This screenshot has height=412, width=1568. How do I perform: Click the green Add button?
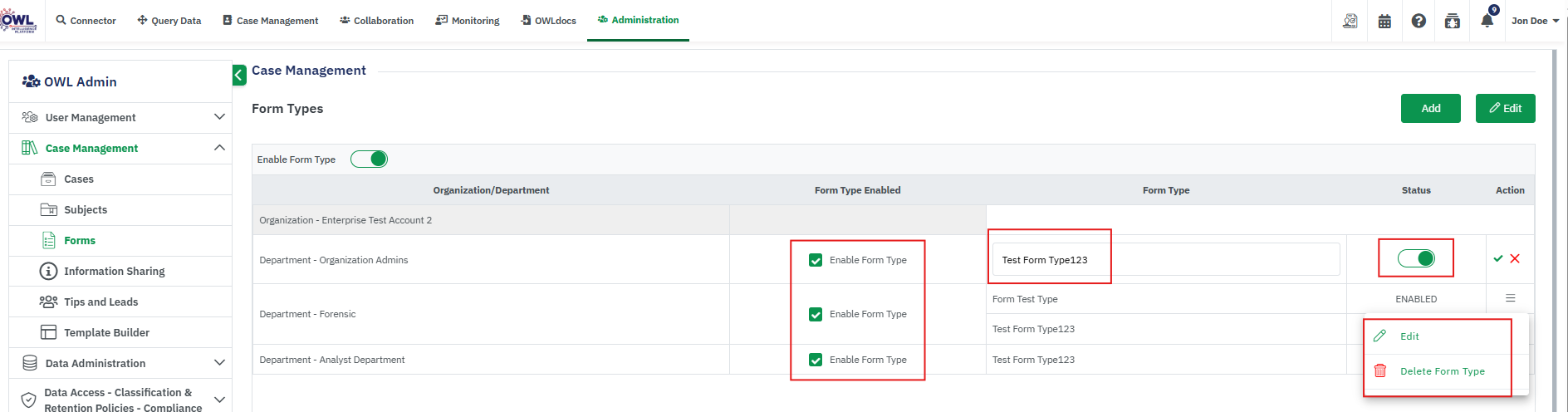[1430, 108]
